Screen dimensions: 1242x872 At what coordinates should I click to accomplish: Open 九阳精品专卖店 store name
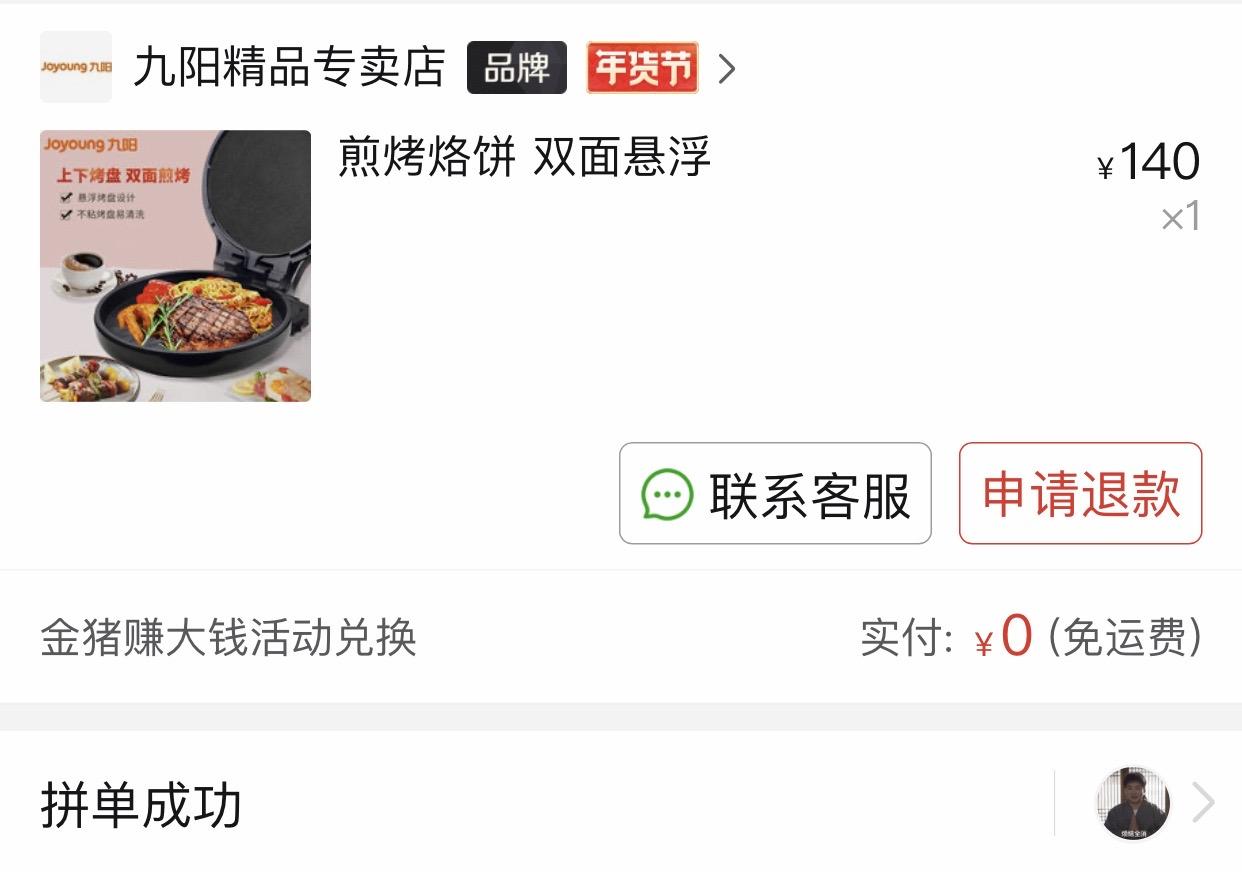[289, 67]
